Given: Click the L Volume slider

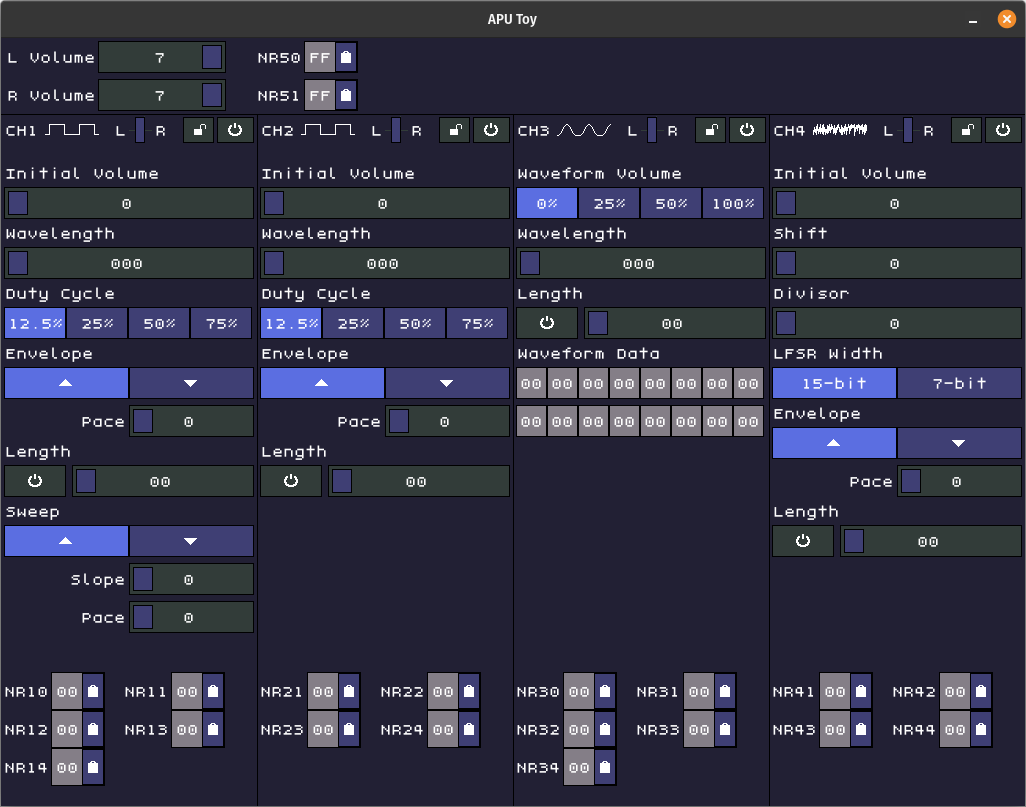Looking at the screenshot, I should 162,58.
